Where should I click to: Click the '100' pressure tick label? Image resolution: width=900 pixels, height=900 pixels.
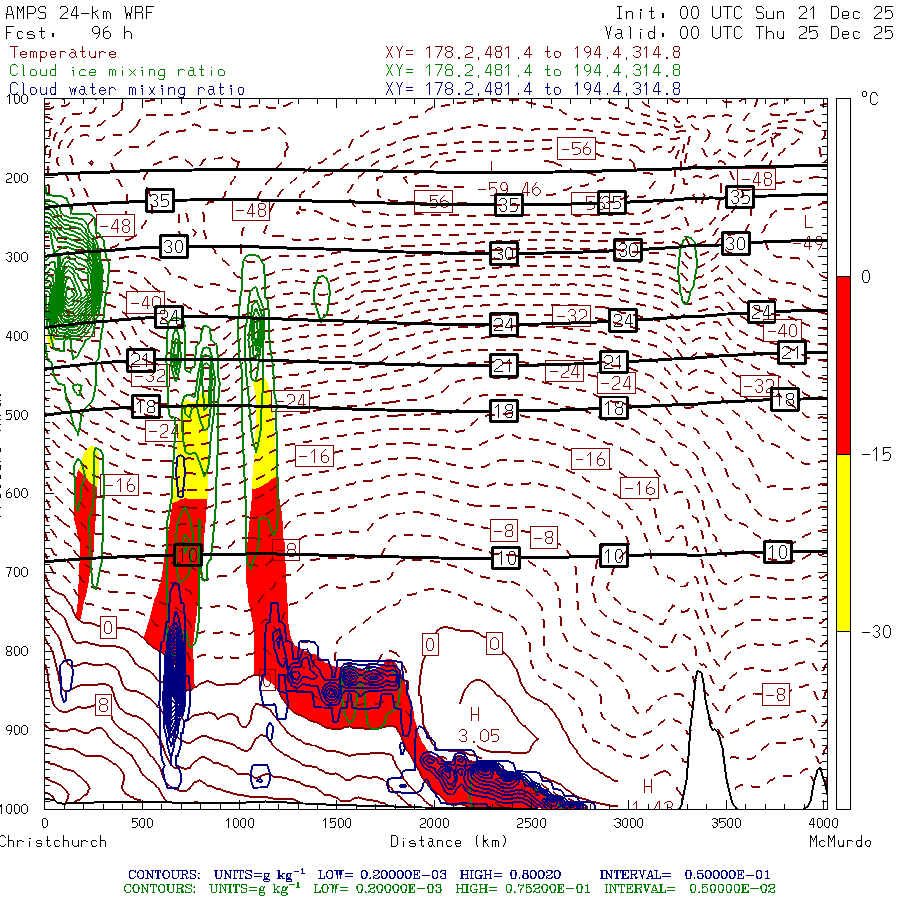point(17,99)
